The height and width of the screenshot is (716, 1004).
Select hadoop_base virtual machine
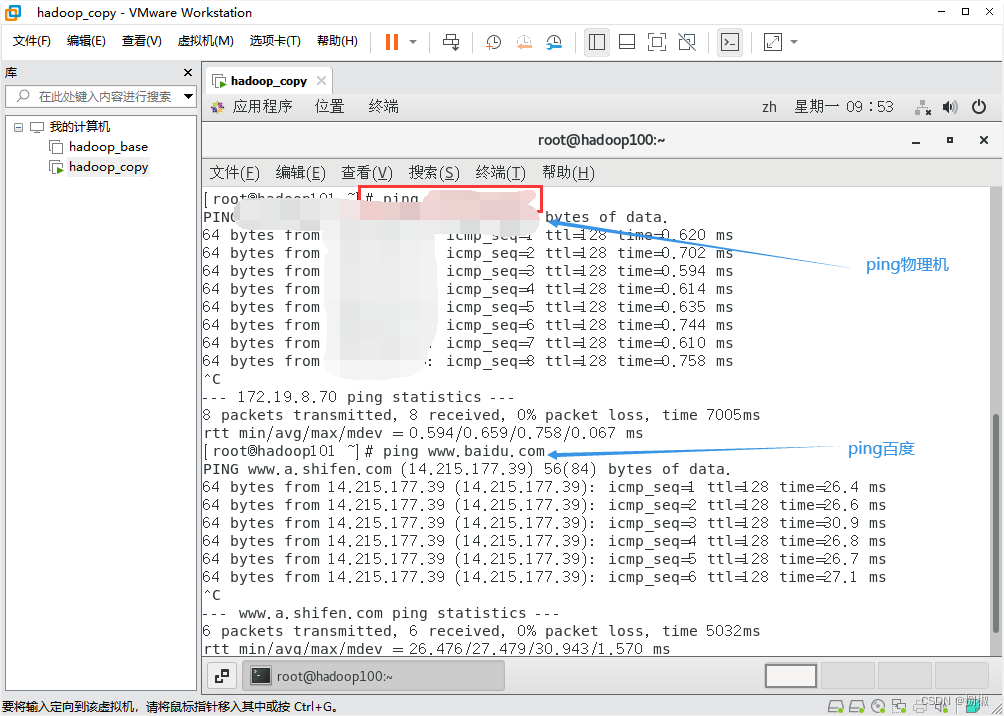108,147
